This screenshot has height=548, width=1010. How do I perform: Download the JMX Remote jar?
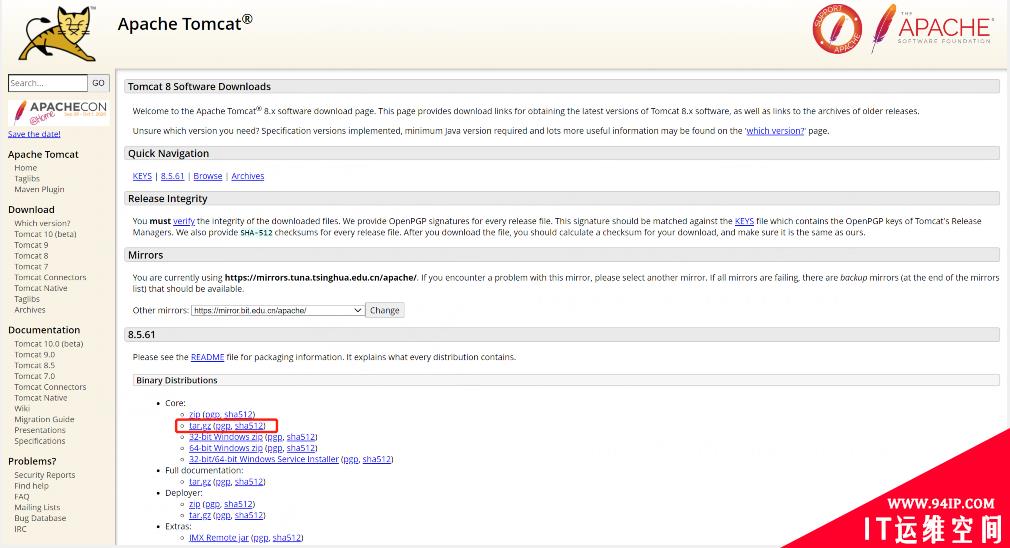[219, 537]
